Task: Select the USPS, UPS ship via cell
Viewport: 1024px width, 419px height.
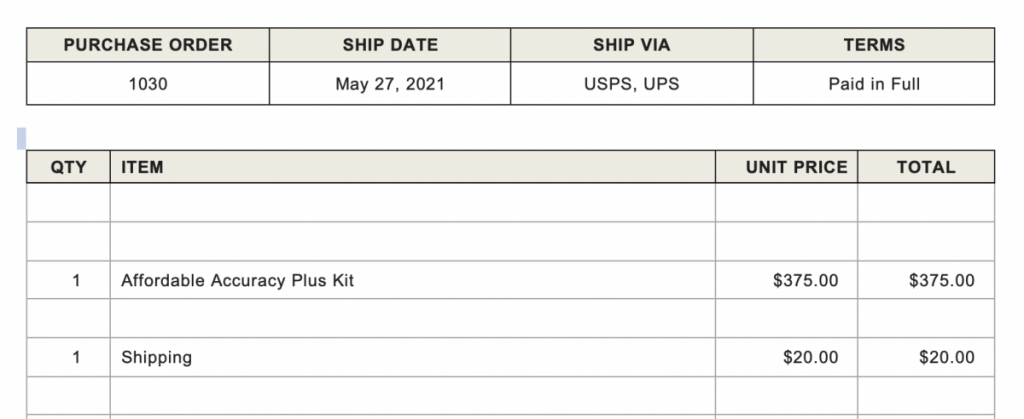Action: 632,84
